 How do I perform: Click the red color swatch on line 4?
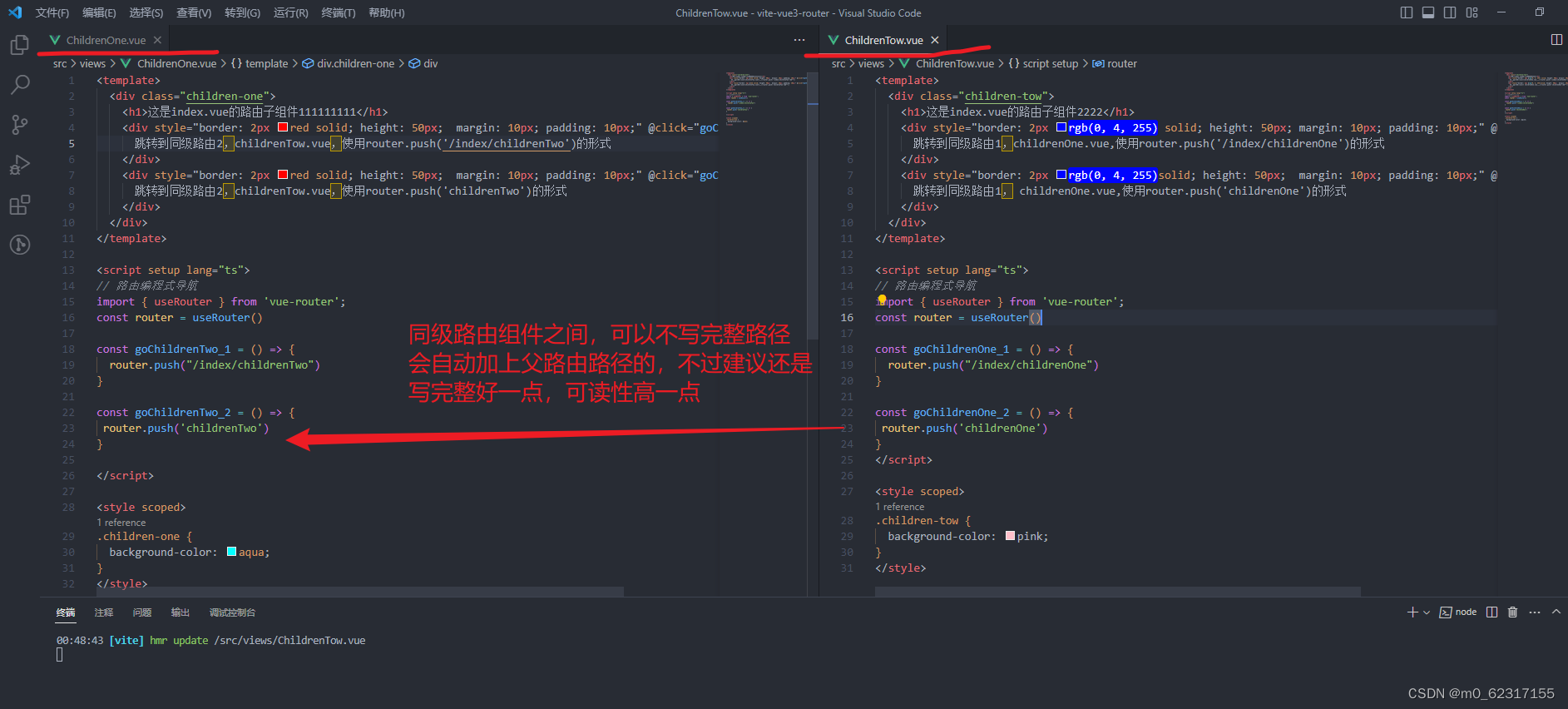(x=283, y=127)
